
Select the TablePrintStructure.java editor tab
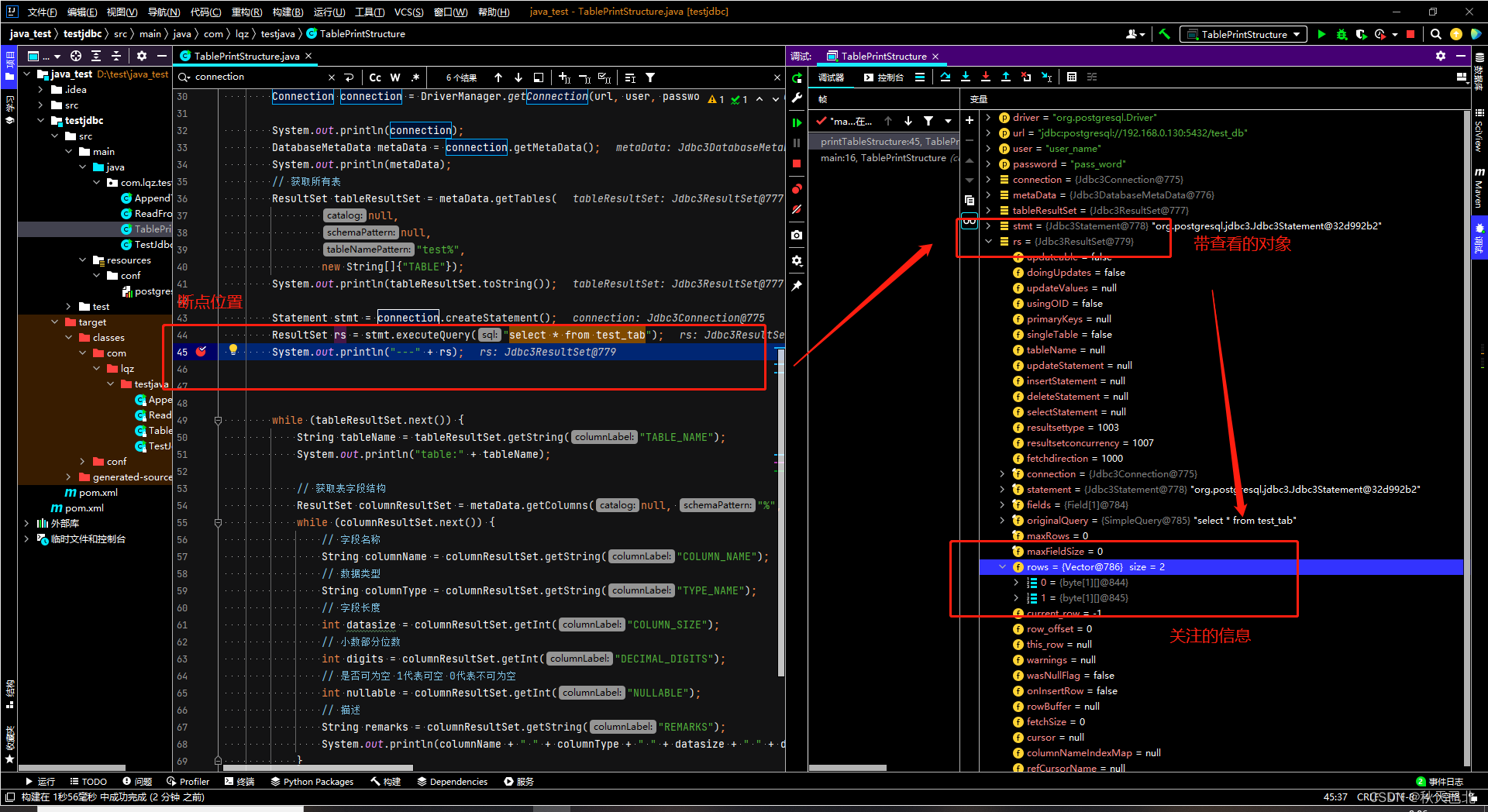[x=246, y=56]
